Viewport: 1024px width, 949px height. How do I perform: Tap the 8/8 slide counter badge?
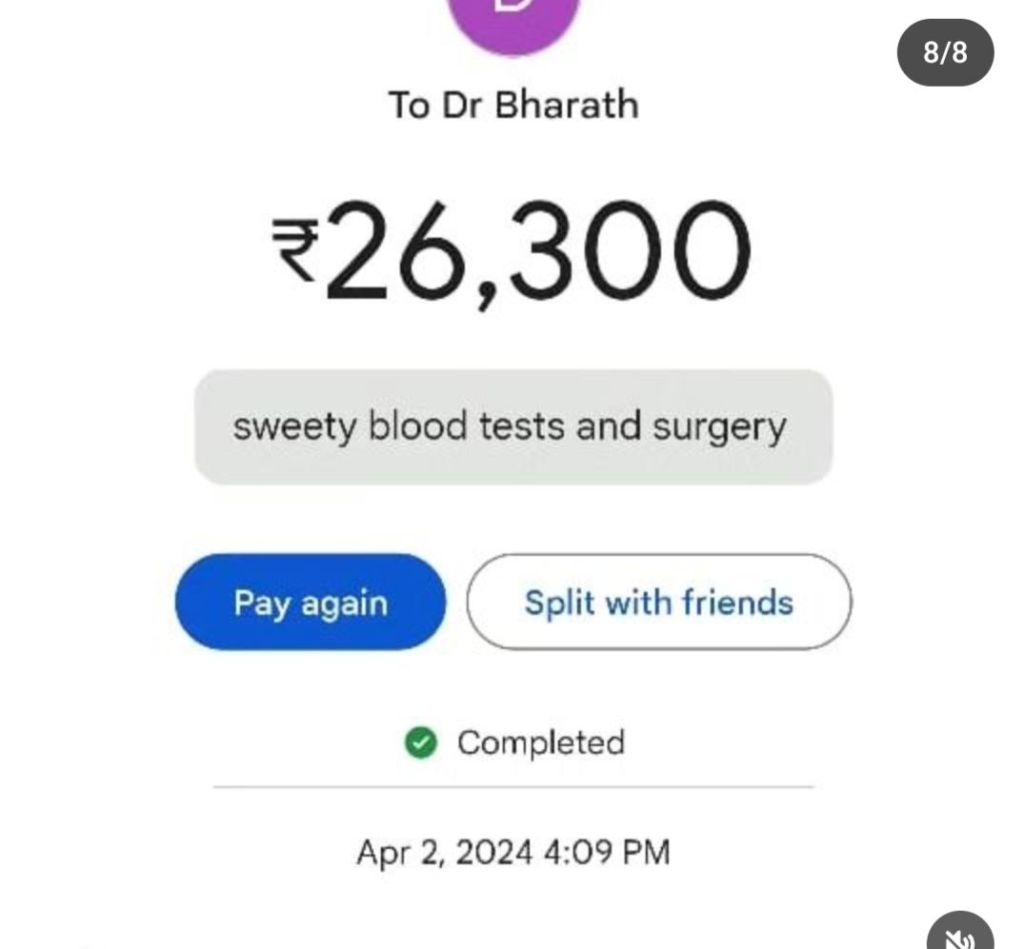(945, 52)
